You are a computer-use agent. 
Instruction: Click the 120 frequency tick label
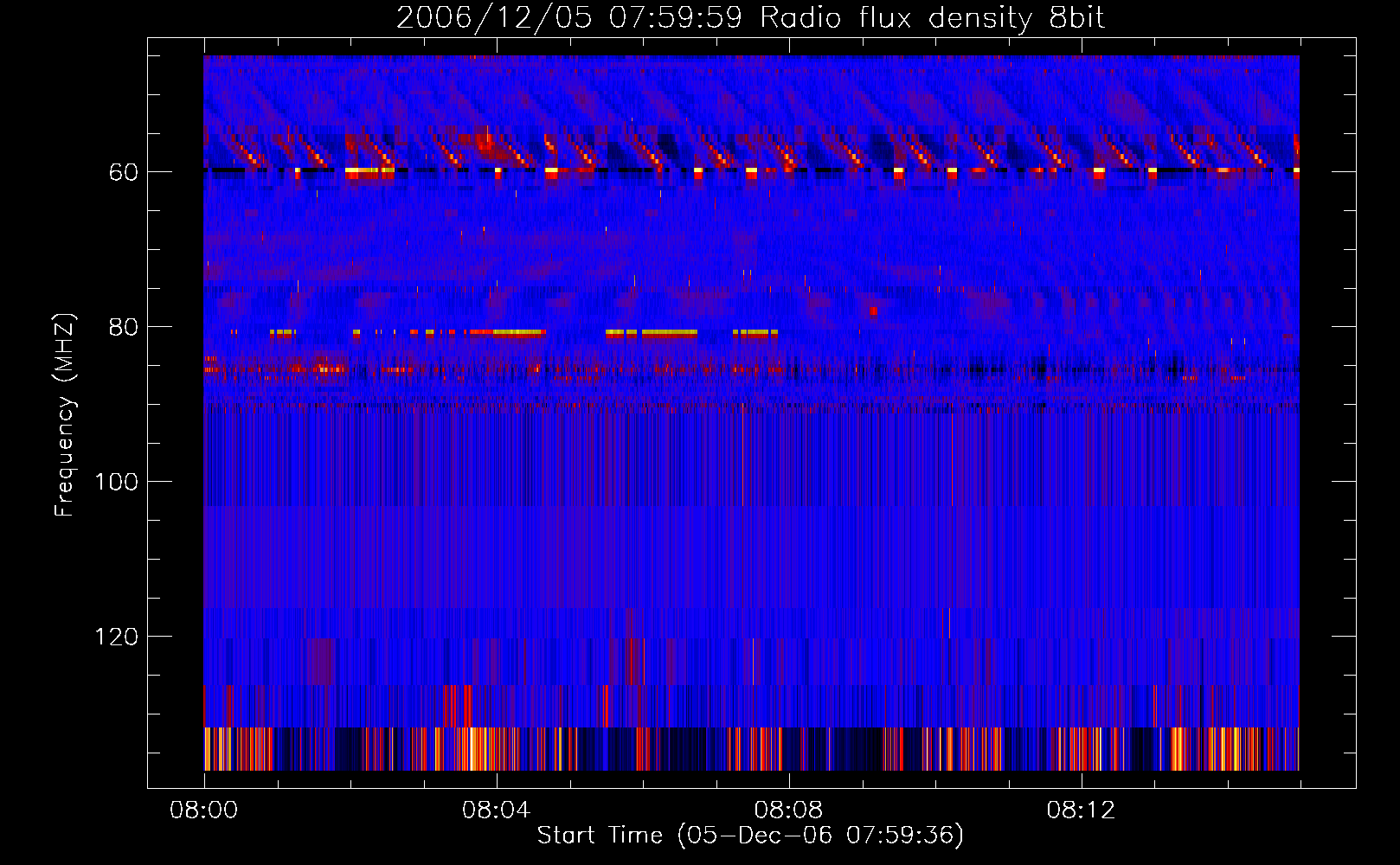coord(116,638)
